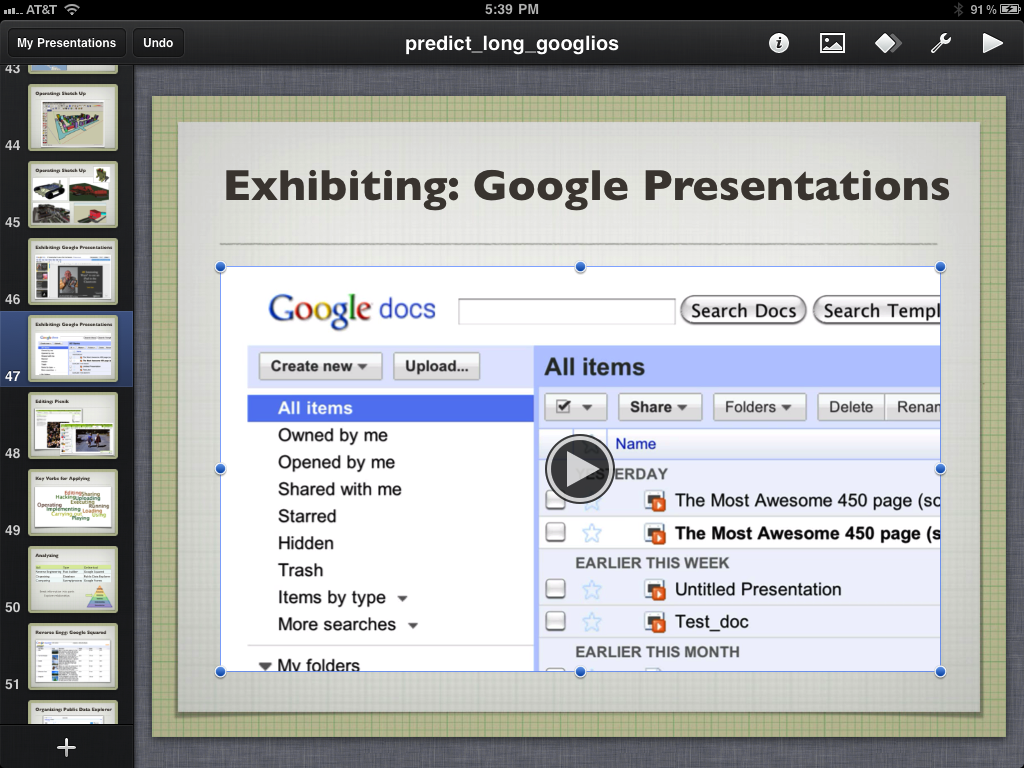Select Starred in the sidebar
This screenshot has height=768, width=1024.
tap(307, 516)
